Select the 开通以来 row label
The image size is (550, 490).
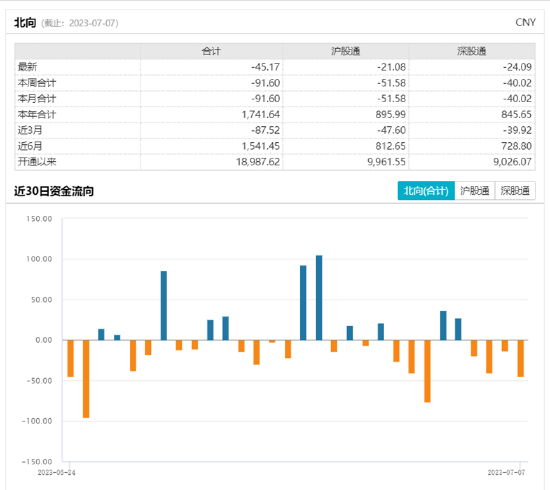[x=37, y=162]
